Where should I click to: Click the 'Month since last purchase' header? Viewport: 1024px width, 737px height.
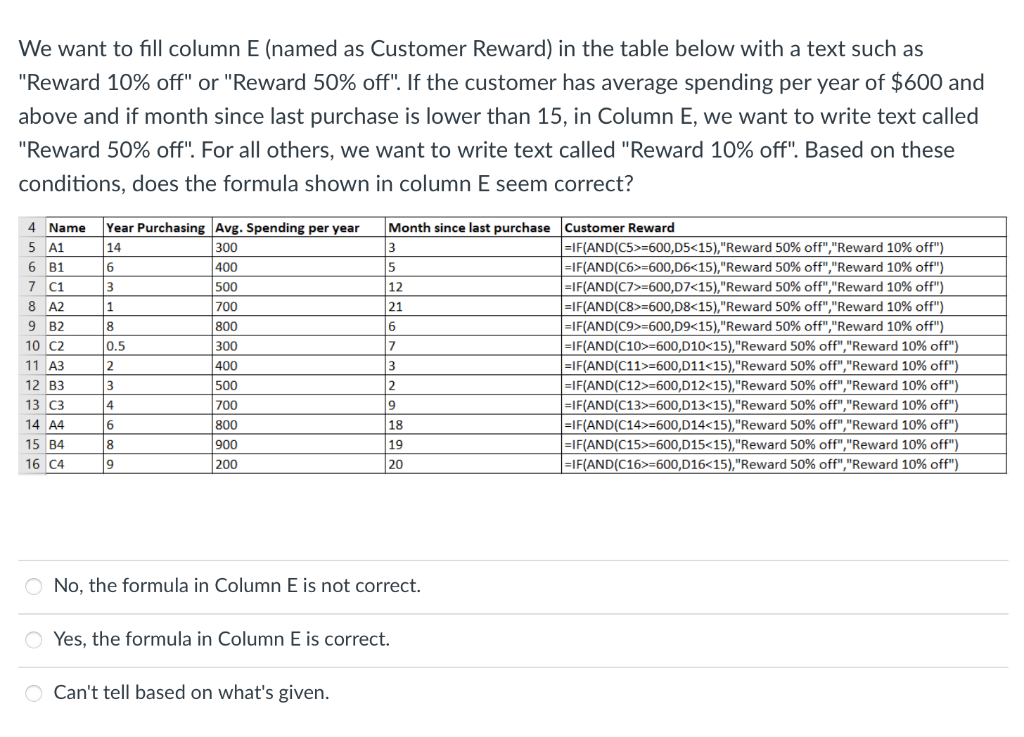pos(469,227)
